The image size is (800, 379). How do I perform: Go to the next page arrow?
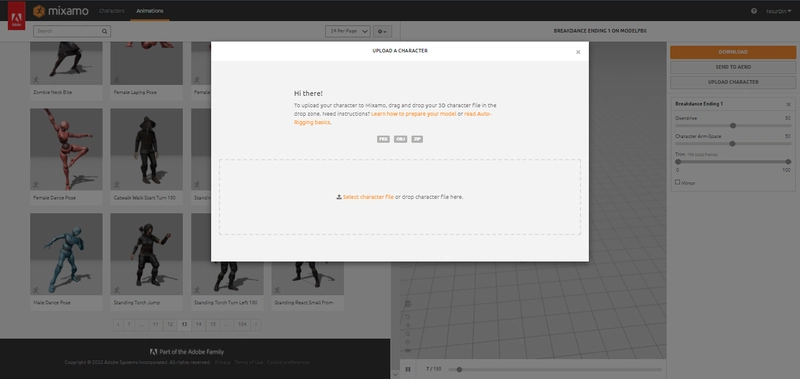(x=256, y=324)
